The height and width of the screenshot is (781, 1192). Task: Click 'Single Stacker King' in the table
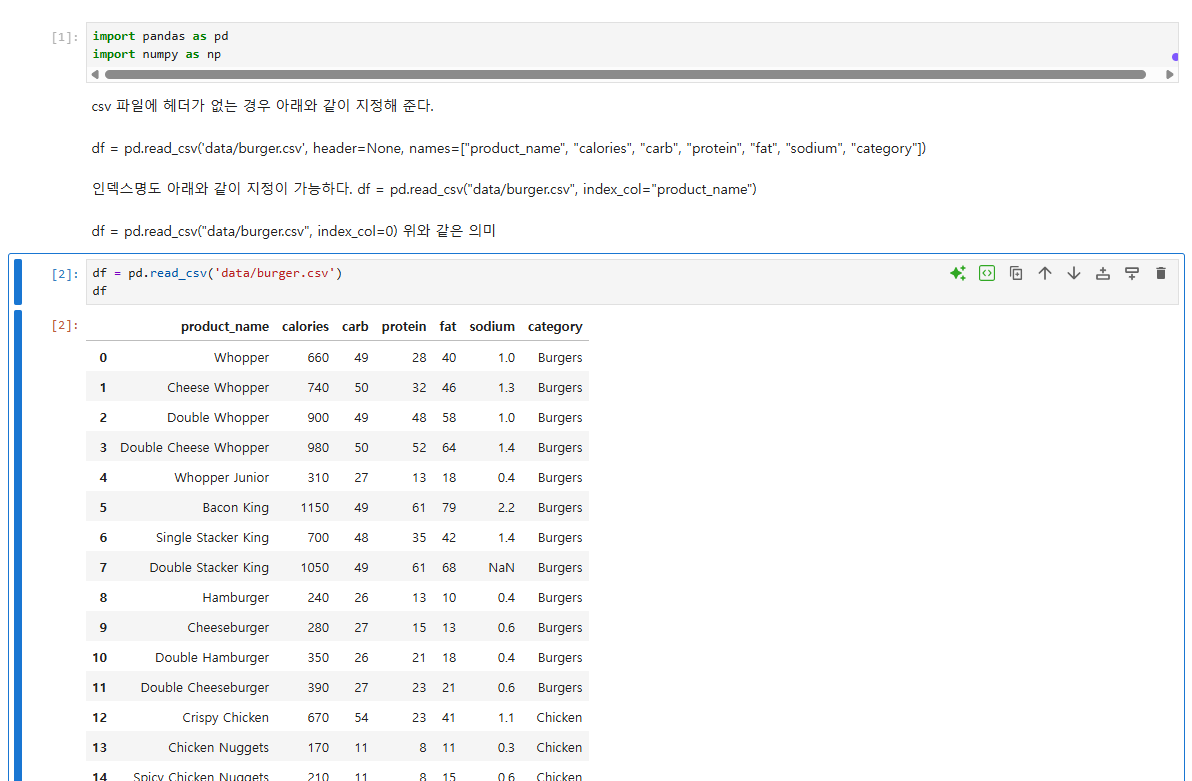pos(212,538)
